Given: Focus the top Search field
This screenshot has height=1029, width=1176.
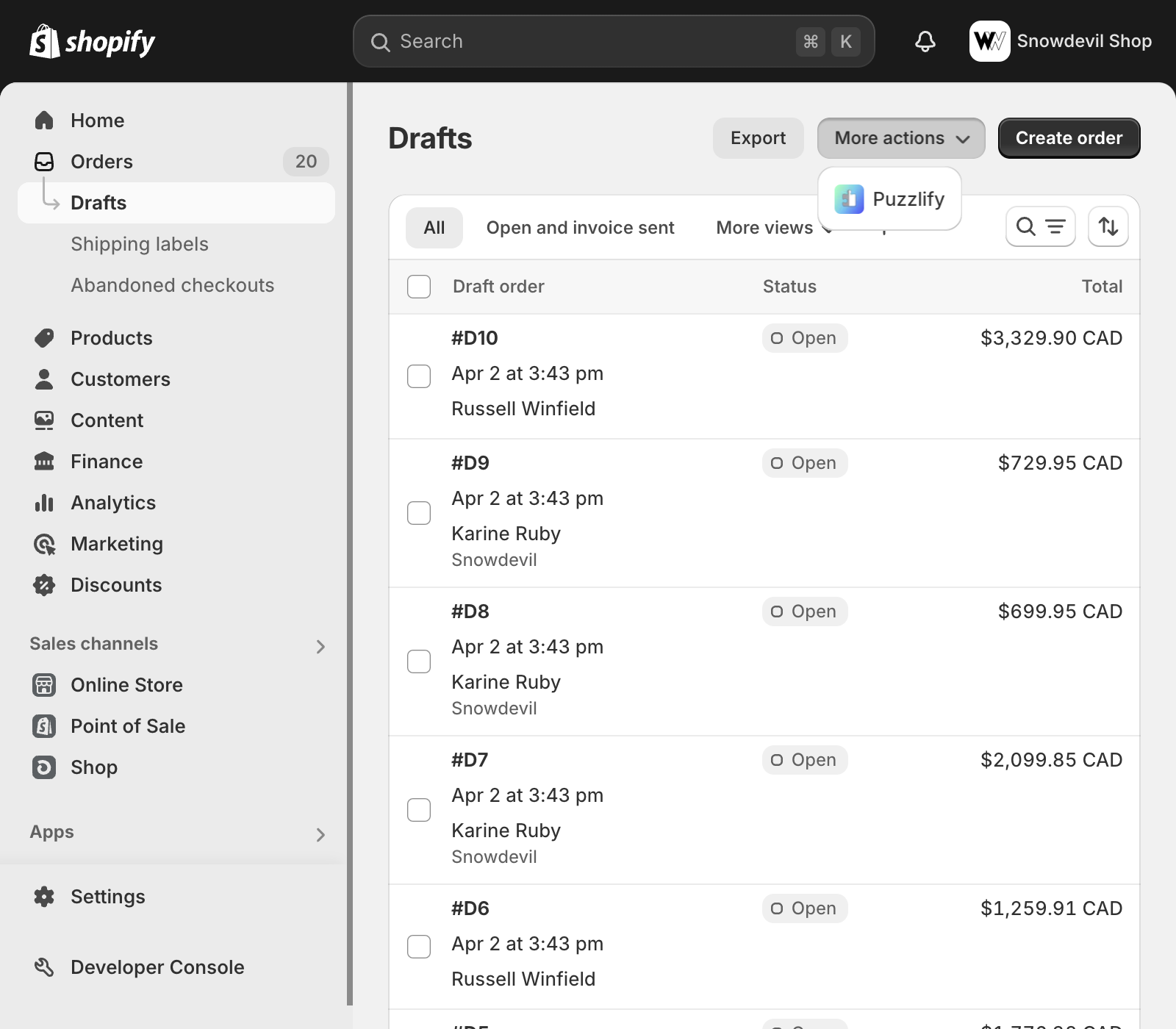Looking at the screenshot, I should pos(588,41).
